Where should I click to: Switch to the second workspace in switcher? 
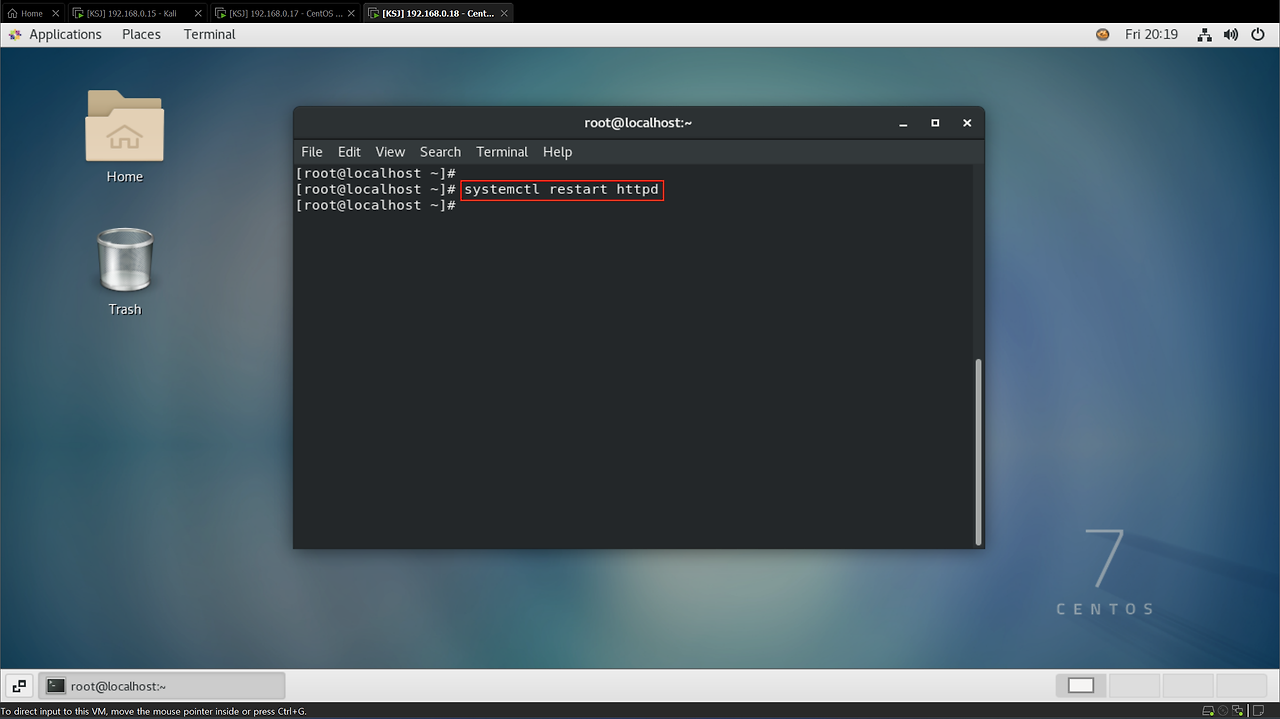tap(1134, 685)
